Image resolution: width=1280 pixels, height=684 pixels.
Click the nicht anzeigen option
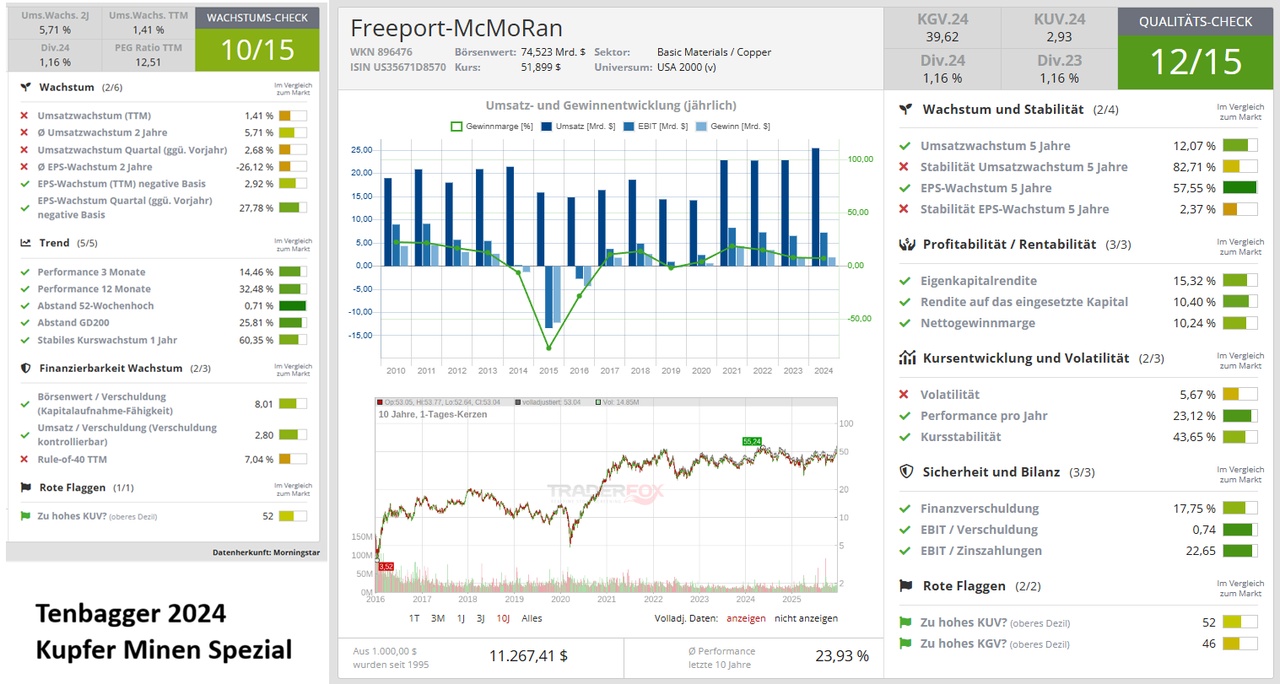click(806, 618)
